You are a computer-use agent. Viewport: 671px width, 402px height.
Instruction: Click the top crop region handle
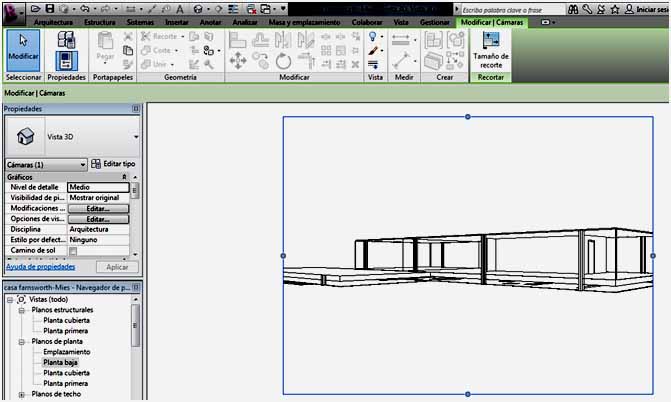pyautogui.click(x=469, y=117)
